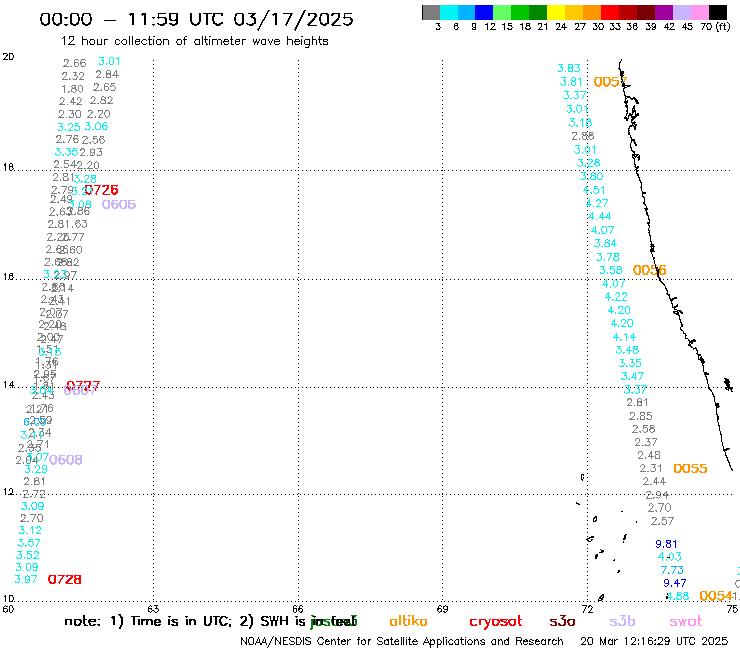This screenshot has width=740, height=650.
Task: Click the cyan 6 ft legend color swatch
Action: pyautogui.click(x=449, y=12)
